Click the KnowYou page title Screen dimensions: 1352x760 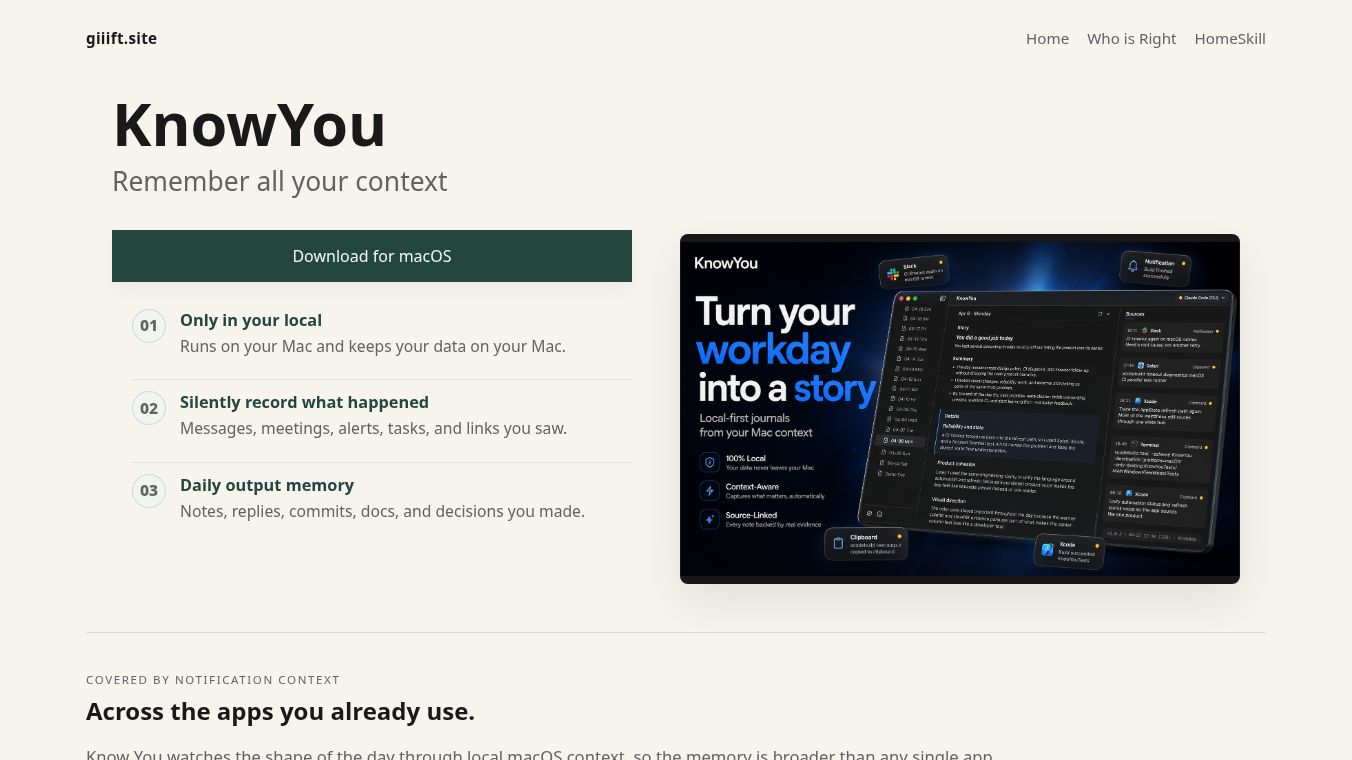point(249,125)
